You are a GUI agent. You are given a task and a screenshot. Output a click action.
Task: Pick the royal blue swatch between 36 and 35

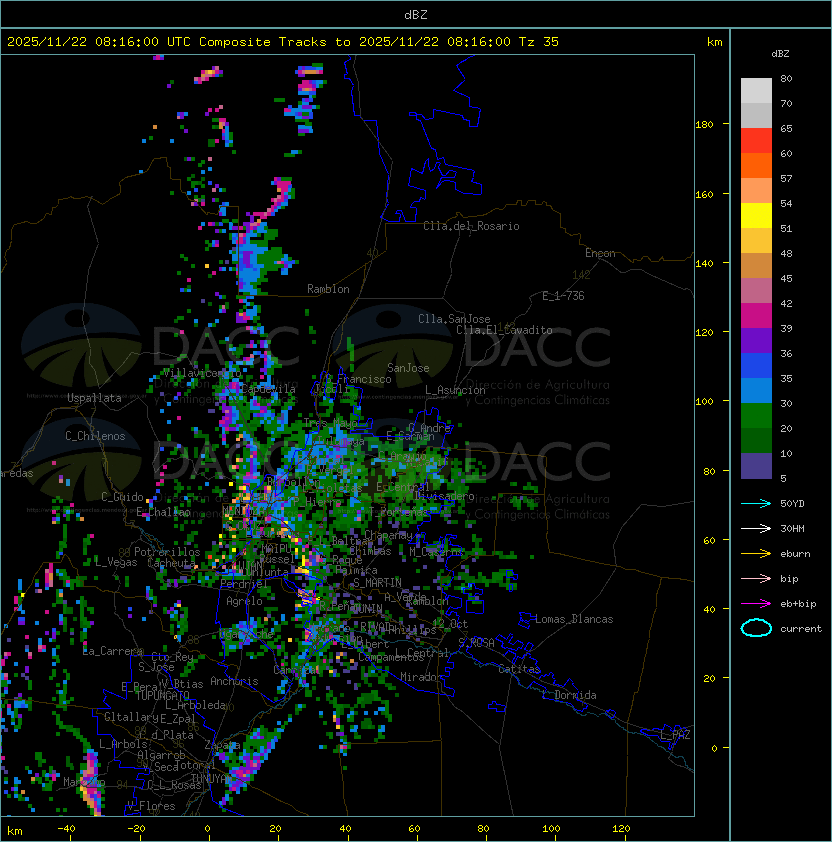pyautogui.click(x=756, y=366)
